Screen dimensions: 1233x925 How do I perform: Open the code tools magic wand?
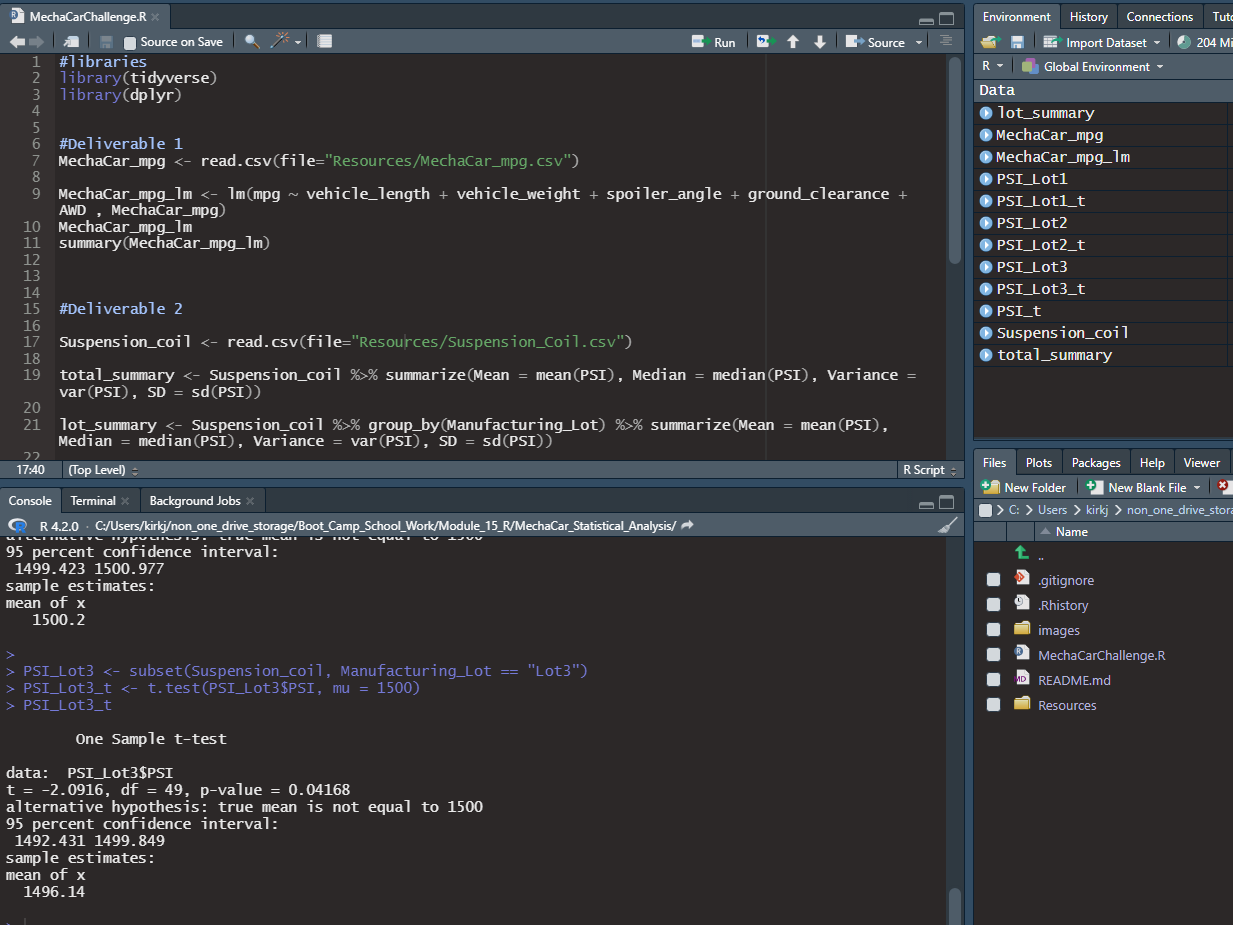click(281, 41)
